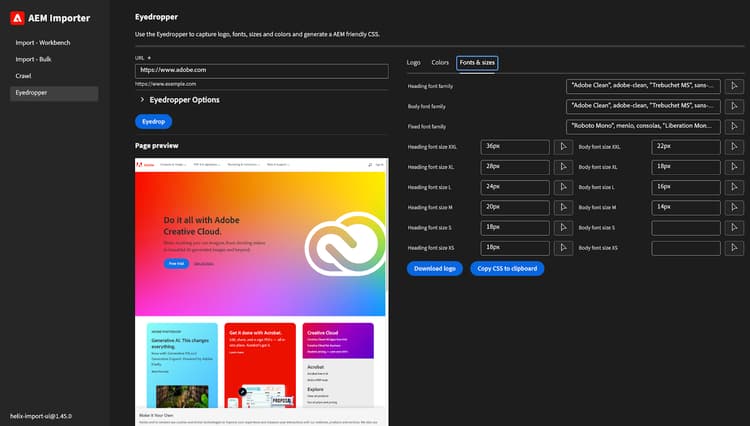Click the Heading font family field
This screenshot has width=750, height=426.
click(x=643, y=86)
